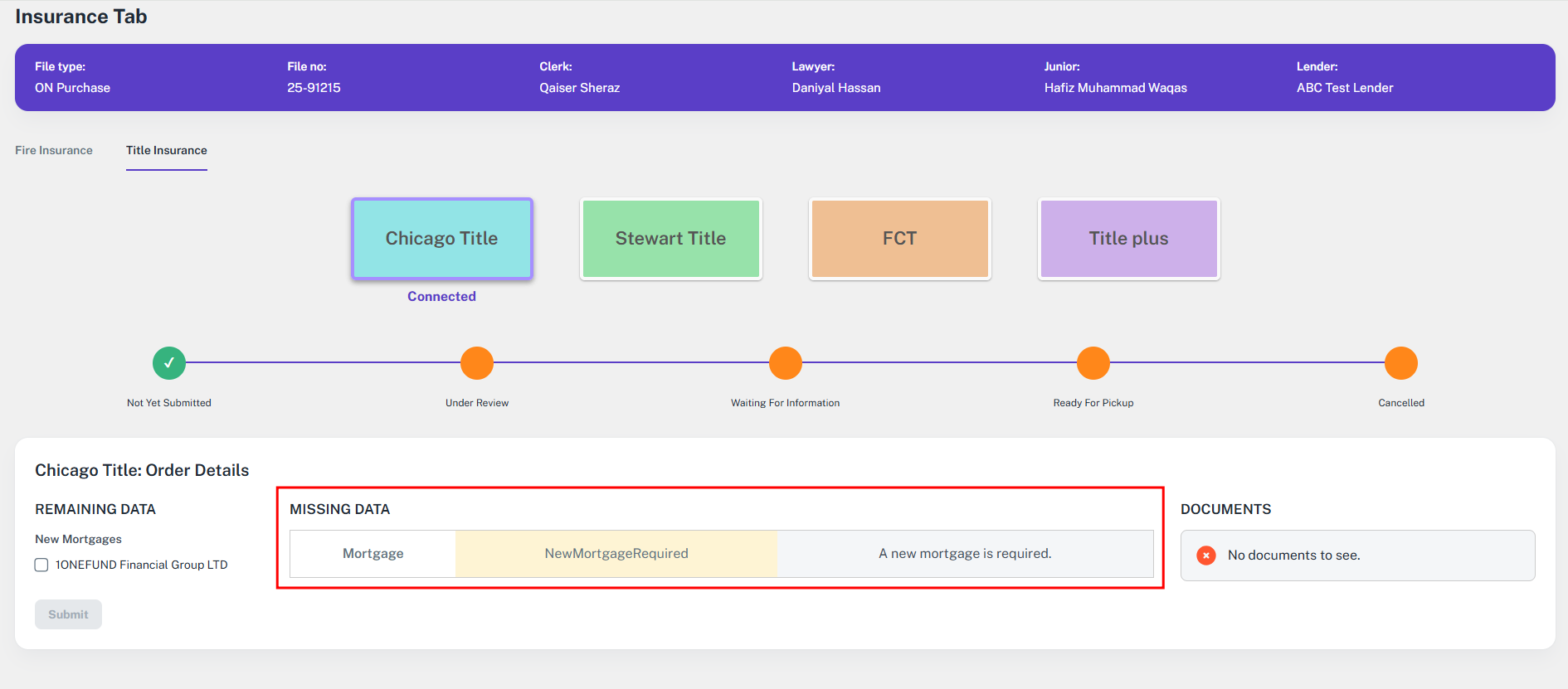Choose the Stewart Title provider card
This screenshot has height=689, width=1568.
[671, 239]
